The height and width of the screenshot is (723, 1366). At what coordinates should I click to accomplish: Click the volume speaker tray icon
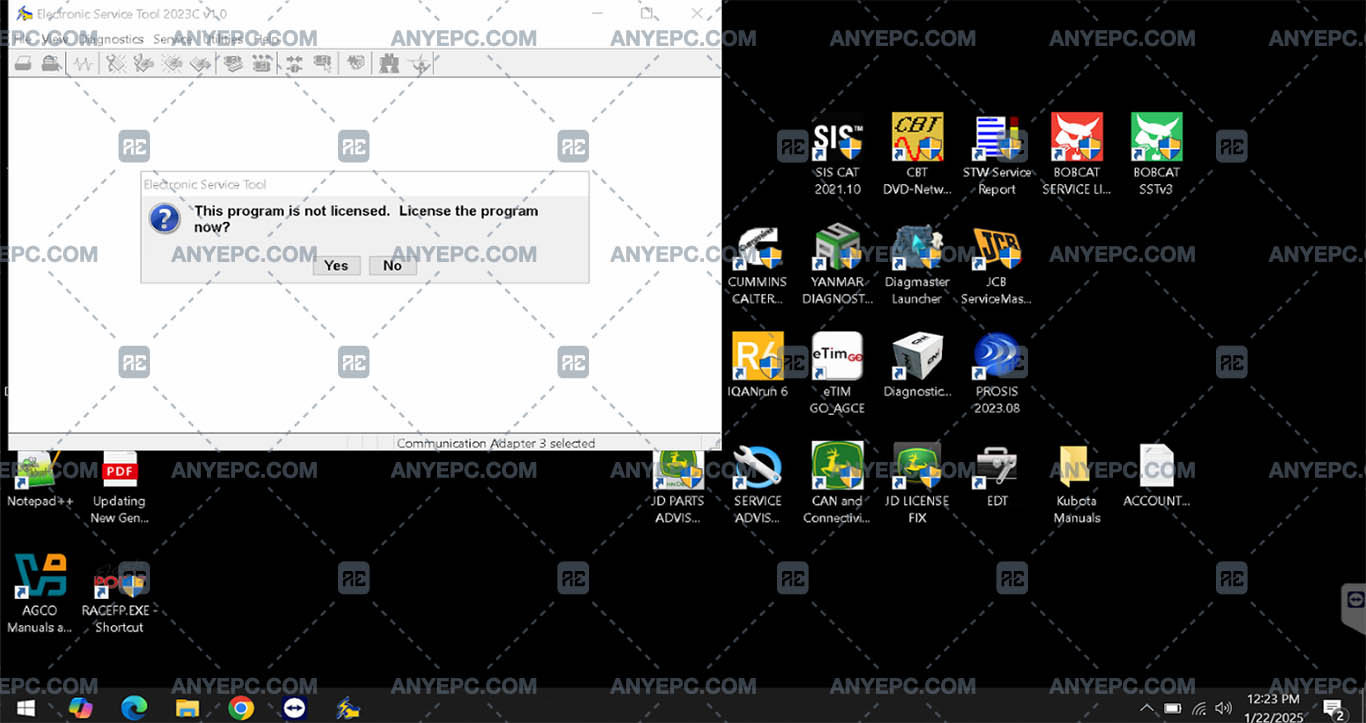[1223, 709]
